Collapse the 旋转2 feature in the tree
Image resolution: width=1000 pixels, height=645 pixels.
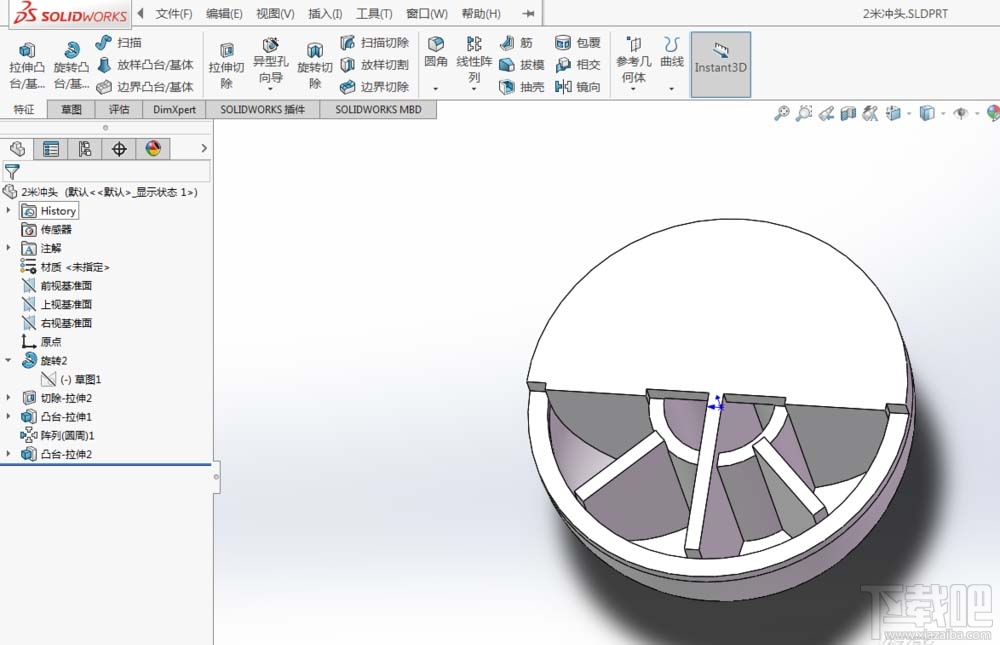click(7, 360)
